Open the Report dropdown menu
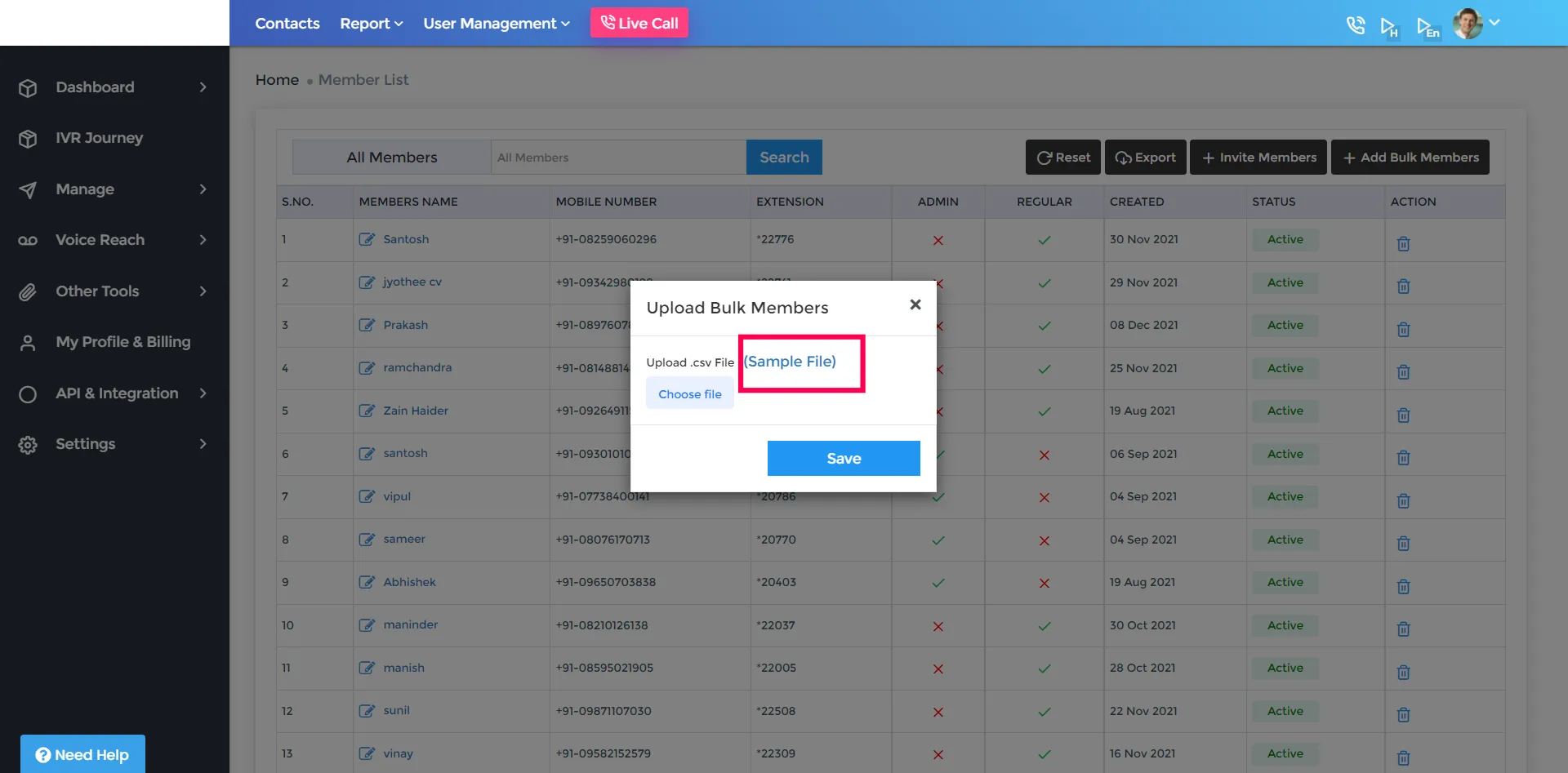The image size is (1568, 773). point(372,24)
